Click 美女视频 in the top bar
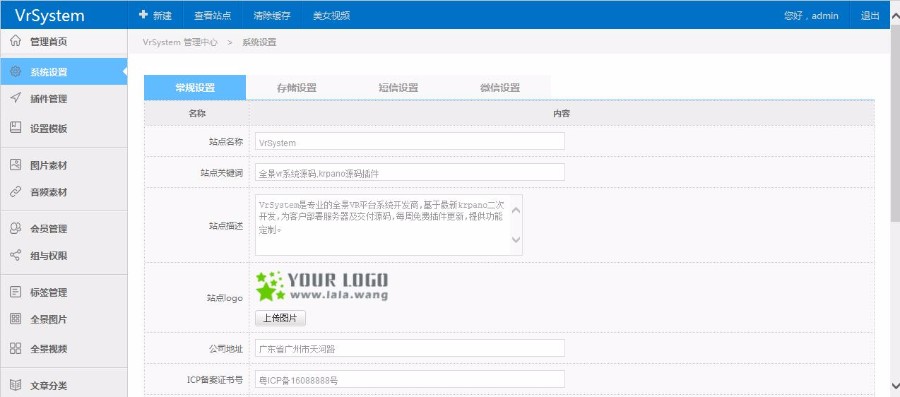The image size is (900, 397). pyautogui.click(x=331, y=15)
